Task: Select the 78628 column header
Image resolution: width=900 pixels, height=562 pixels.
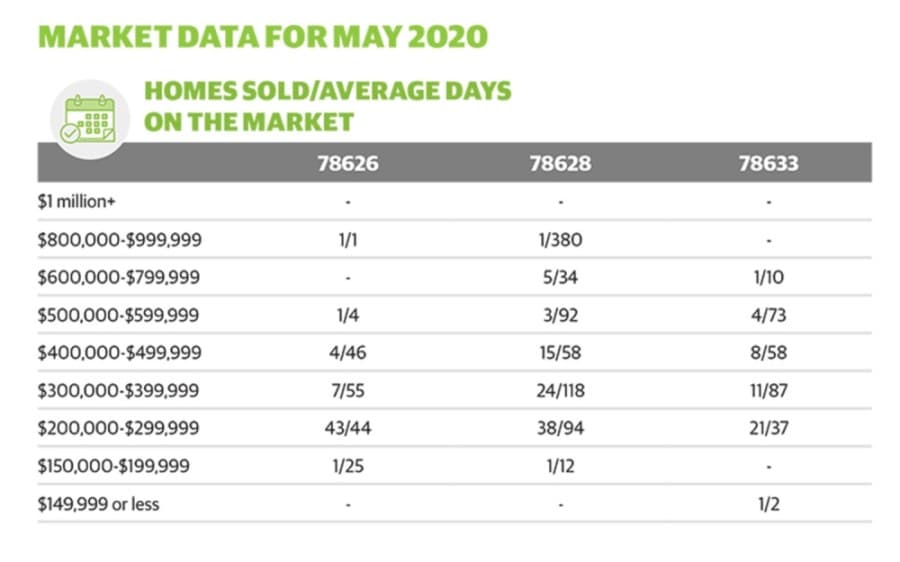Action: pos(560,164)
